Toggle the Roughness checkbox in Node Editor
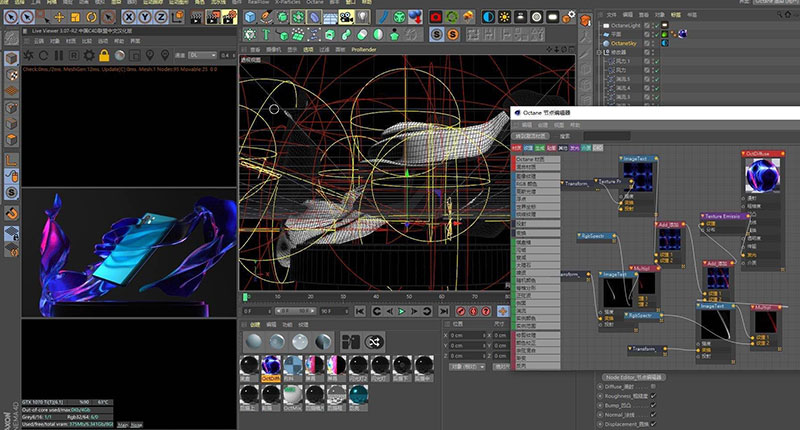 (x=653, y=396)
